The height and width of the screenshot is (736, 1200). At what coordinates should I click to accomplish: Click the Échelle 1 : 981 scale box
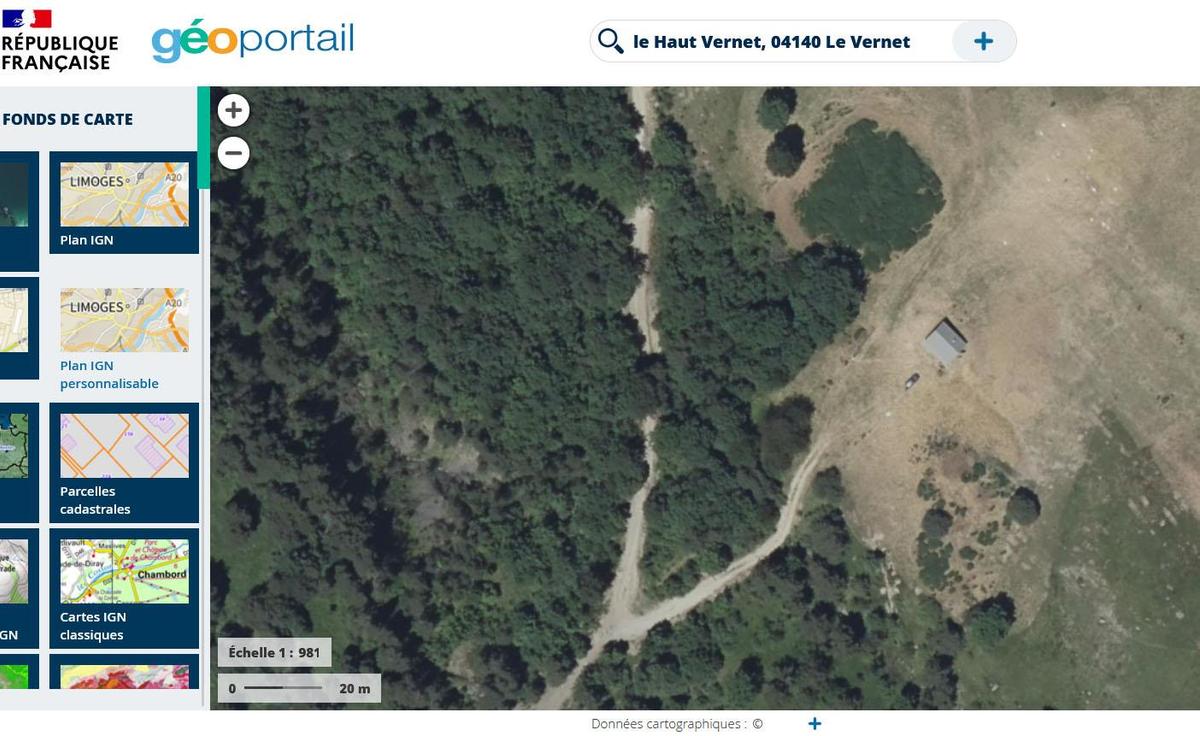[x=274, y=653]
